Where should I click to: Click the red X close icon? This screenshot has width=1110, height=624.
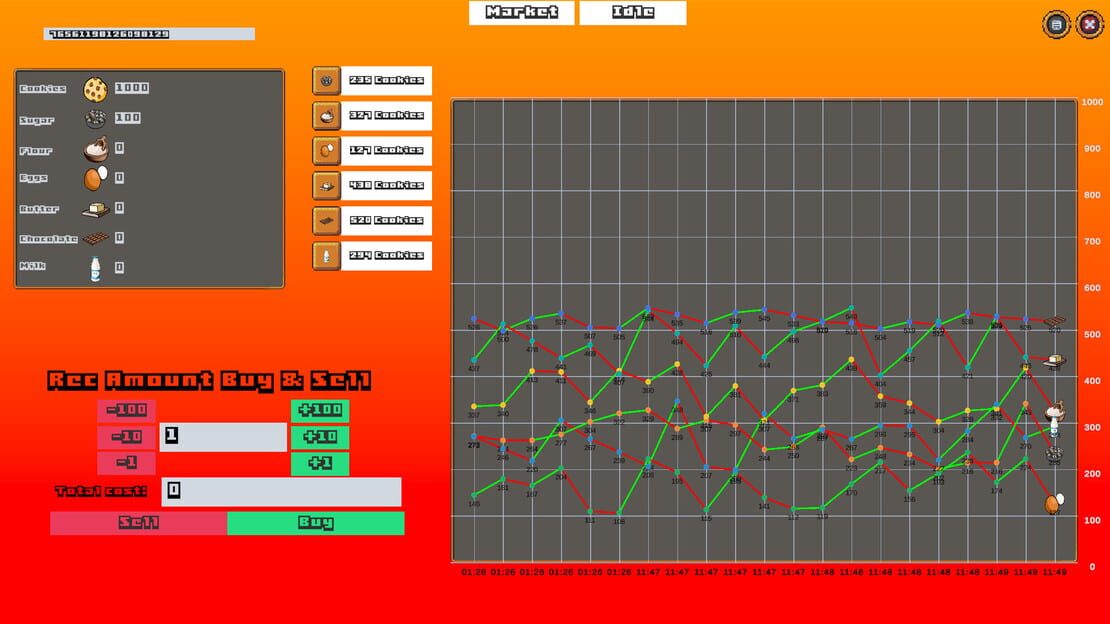[x=1089, y=25]
